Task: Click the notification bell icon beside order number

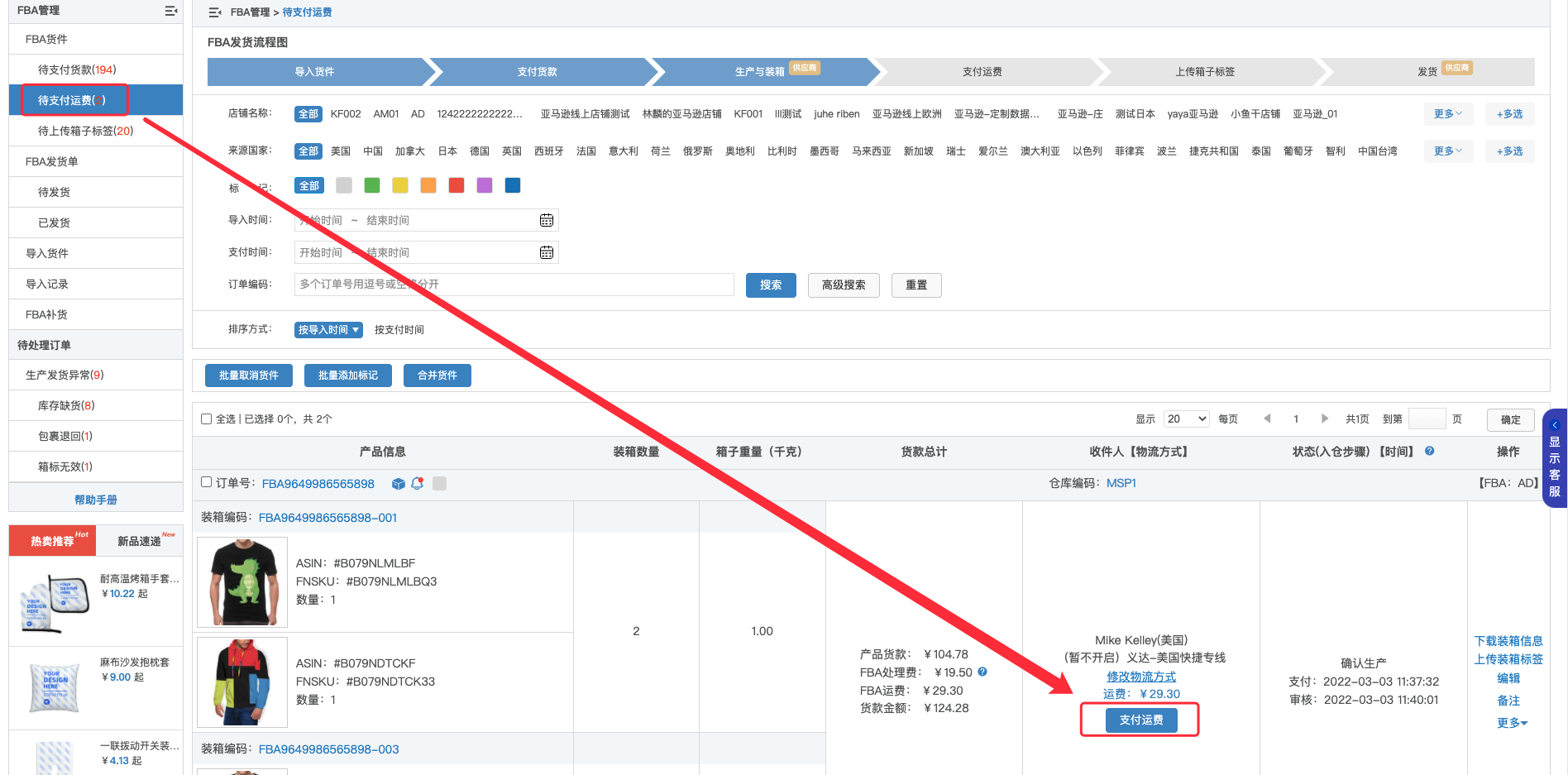Action: pyautogui.click(x=418, y=483)
